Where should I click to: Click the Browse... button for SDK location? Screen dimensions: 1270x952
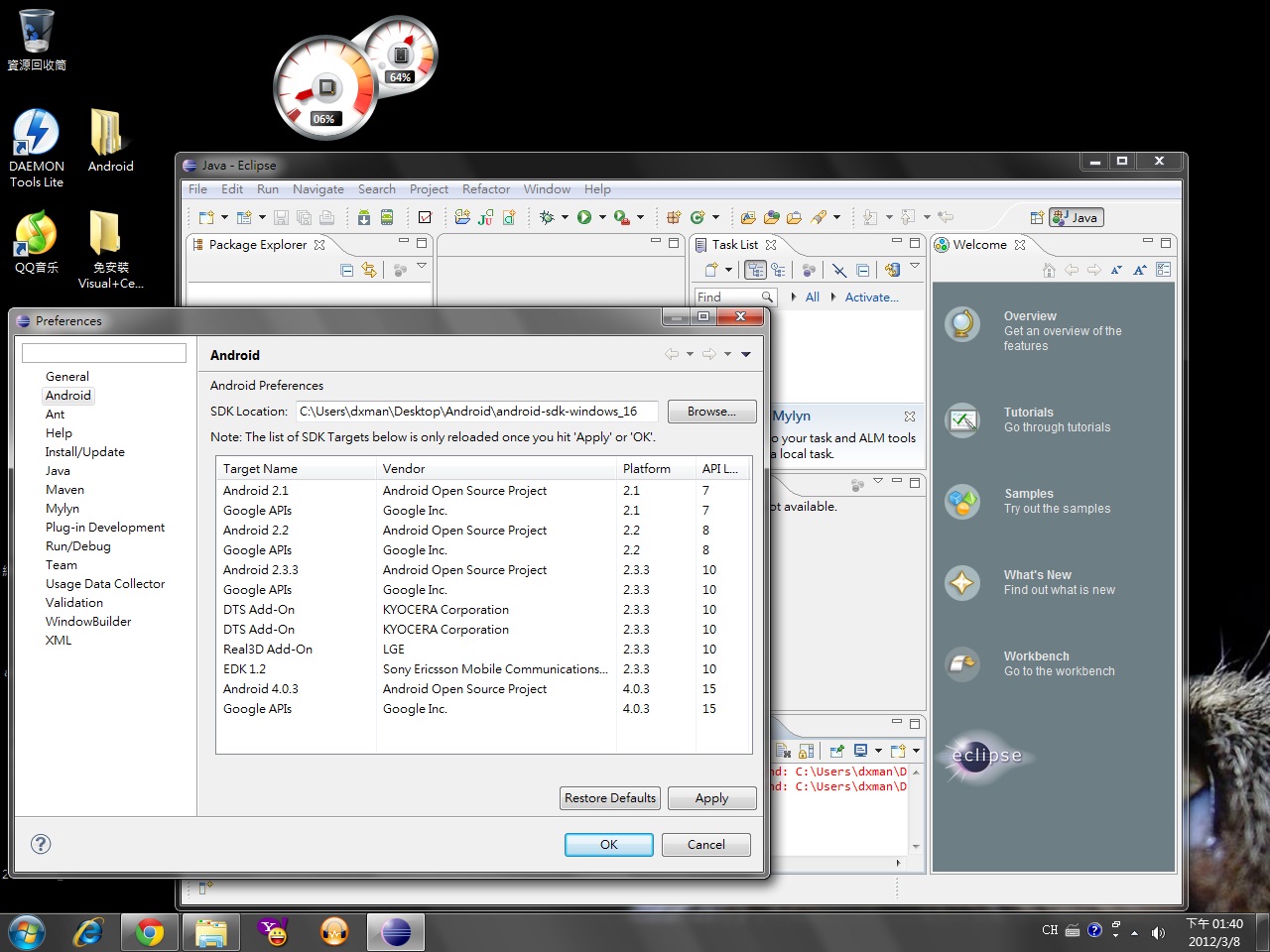click(x=711, y=412)
